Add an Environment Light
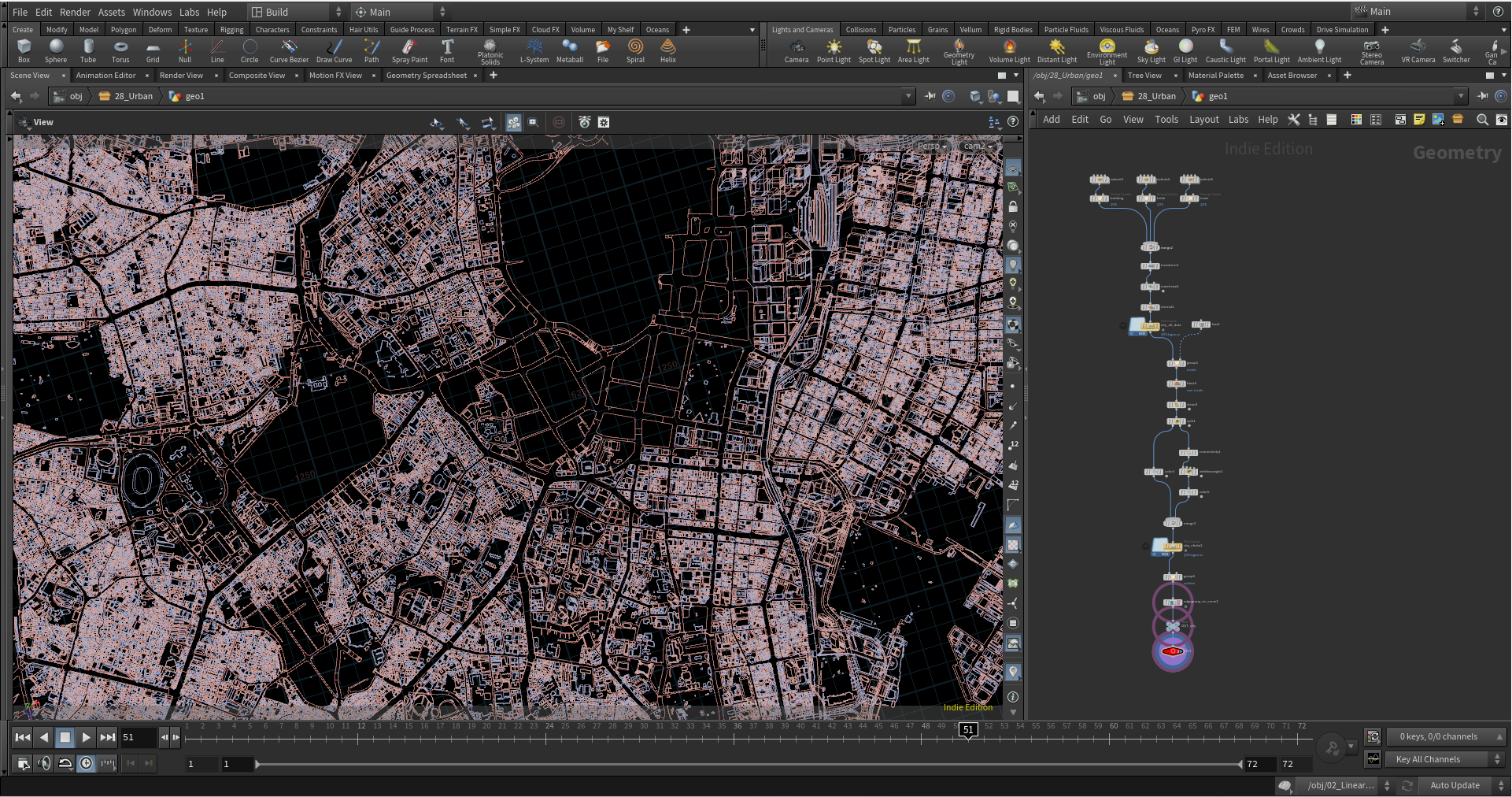Screen dimensions: 1512x797 (1107, 52)
